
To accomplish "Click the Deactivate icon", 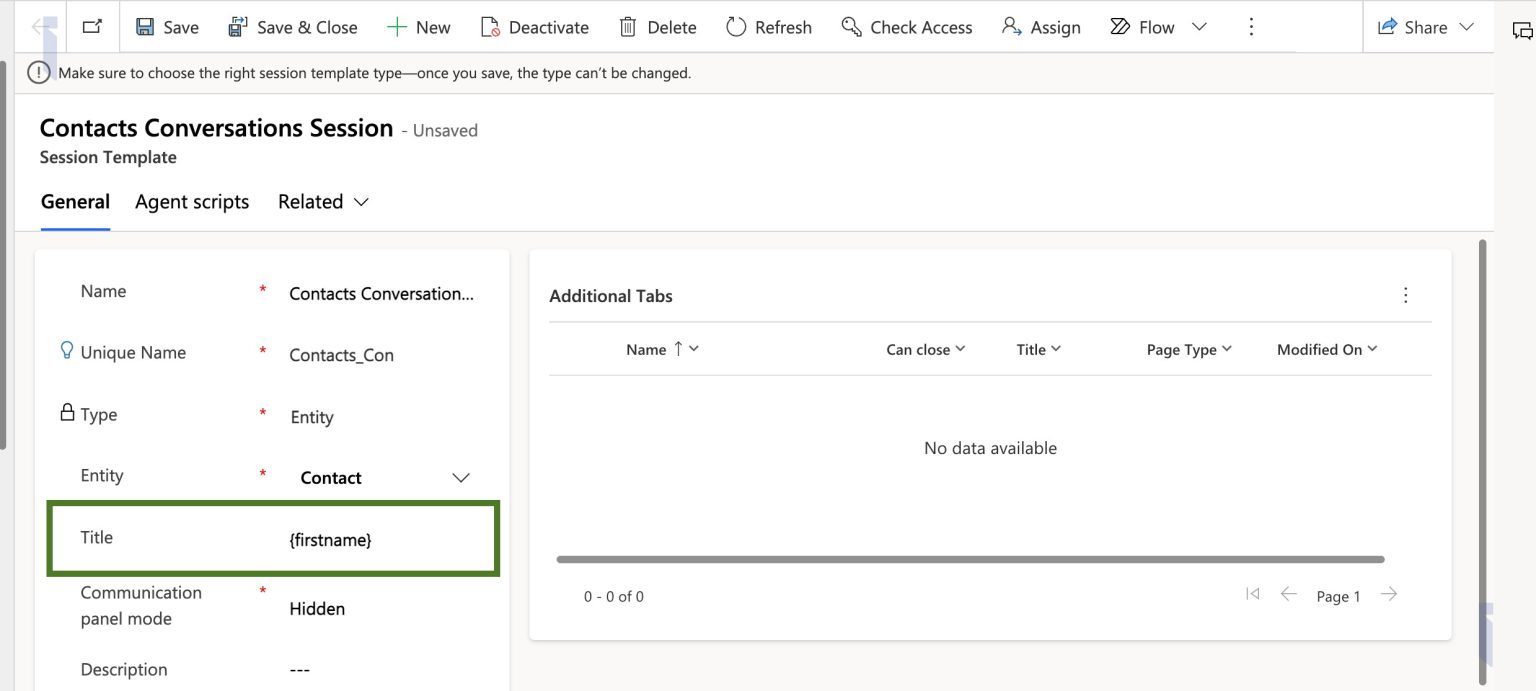I will coord(490,27).
